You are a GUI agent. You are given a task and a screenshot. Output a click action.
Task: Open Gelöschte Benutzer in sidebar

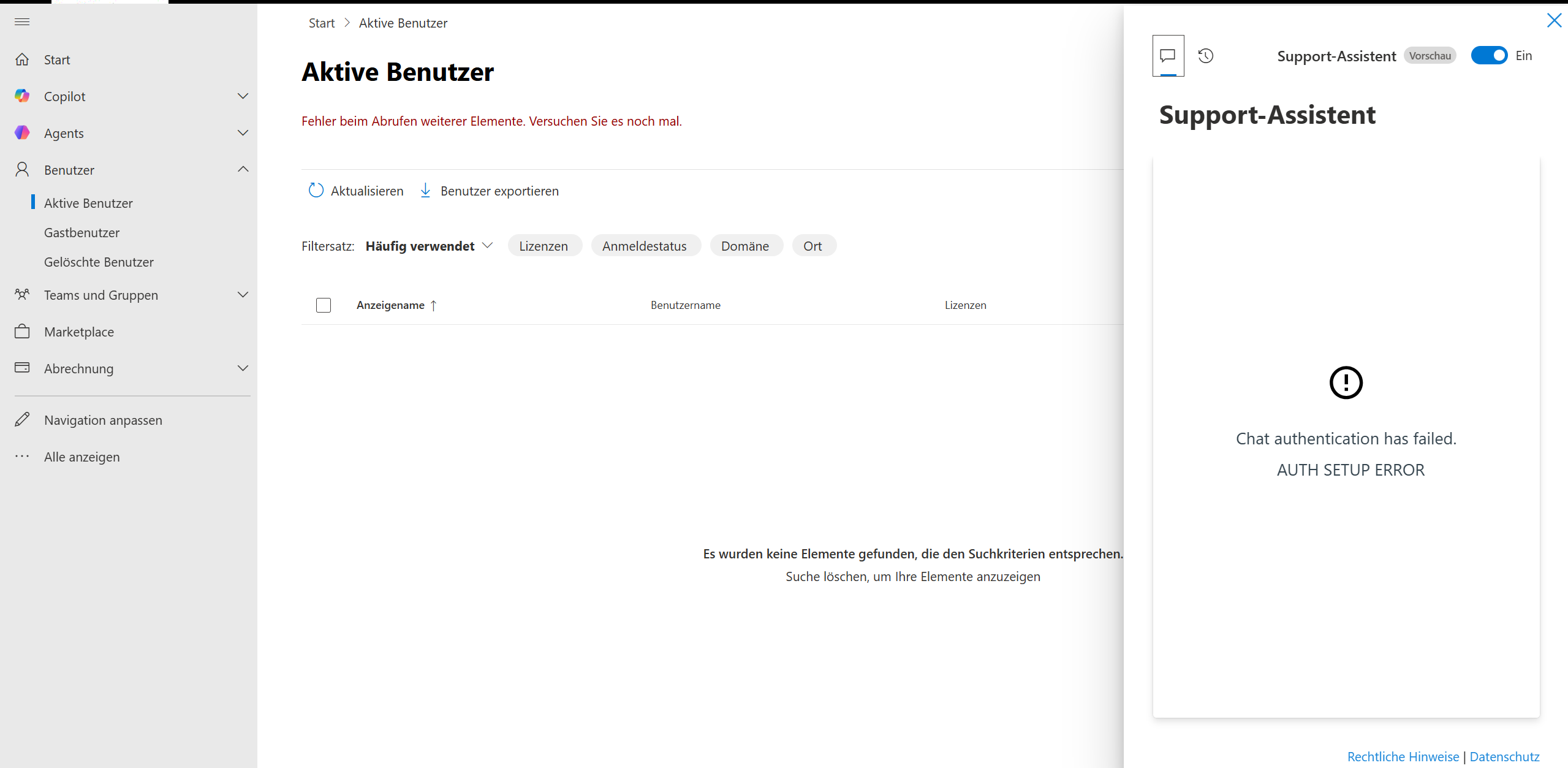pos(99,262)
